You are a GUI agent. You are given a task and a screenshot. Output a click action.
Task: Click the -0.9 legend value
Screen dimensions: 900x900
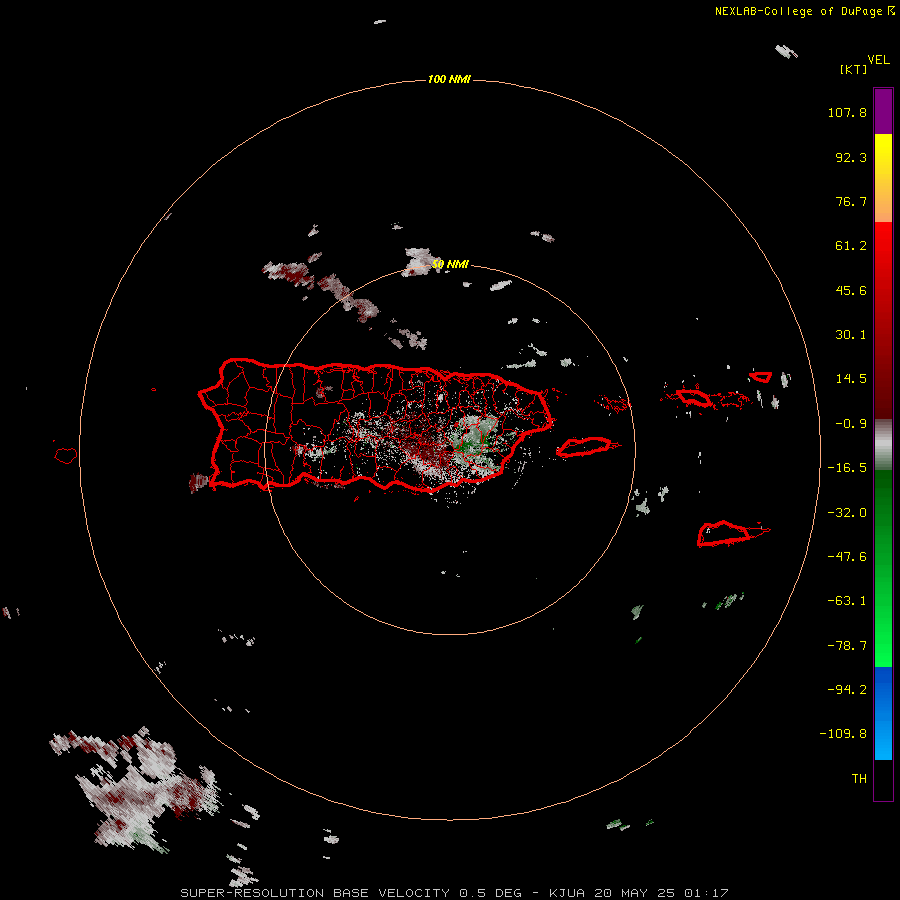tap(851, 424)
